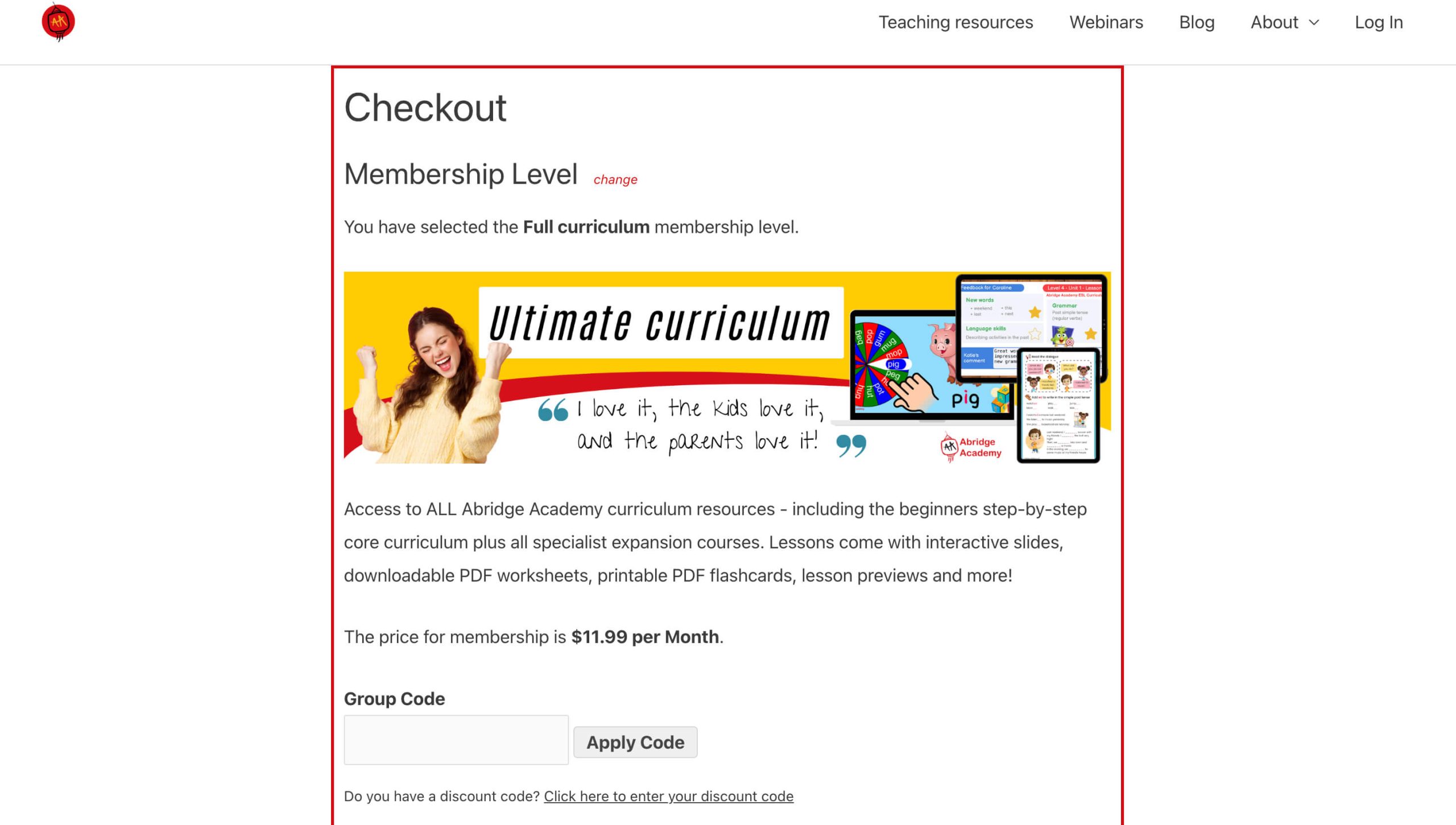Image resolution: width=1456 pixels, height=825 pixels.
Task: Select the Webinars menu item
Action: pos(1106,22)
